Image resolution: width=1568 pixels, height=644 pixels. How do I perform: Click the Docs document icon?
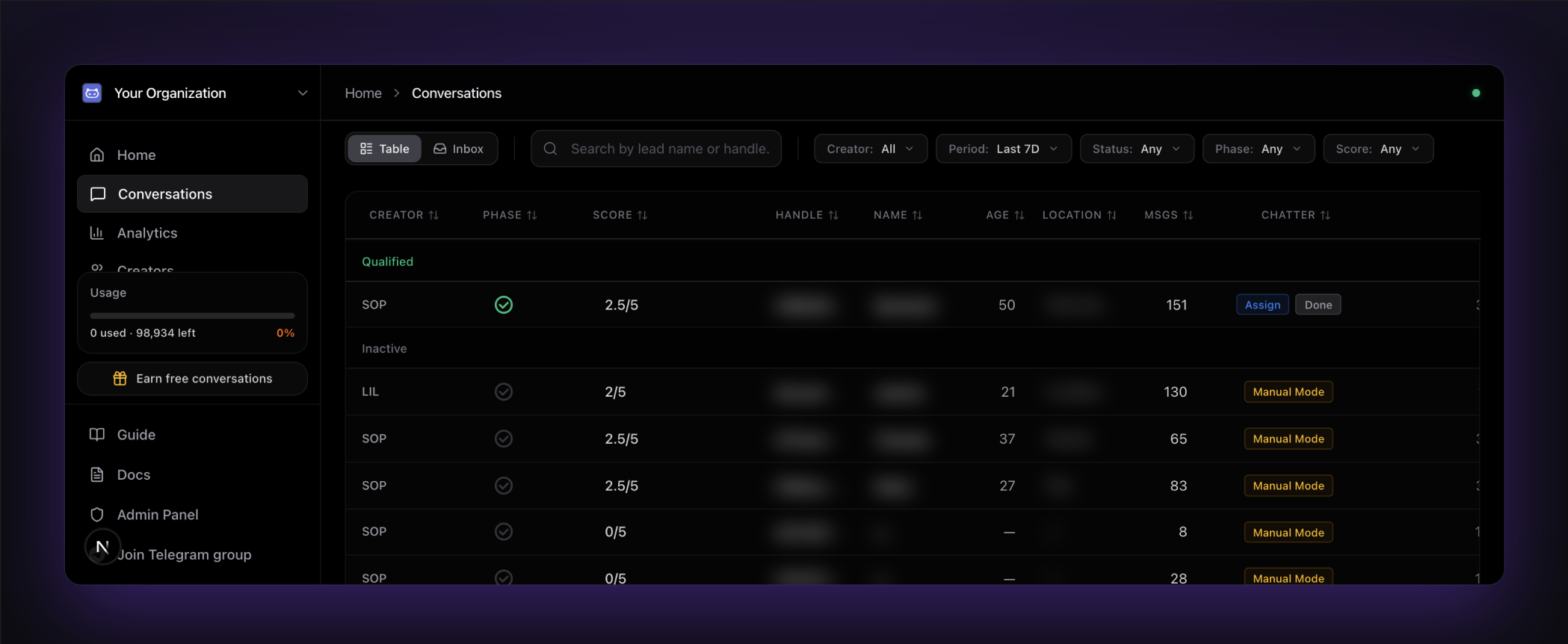[97, 474]
